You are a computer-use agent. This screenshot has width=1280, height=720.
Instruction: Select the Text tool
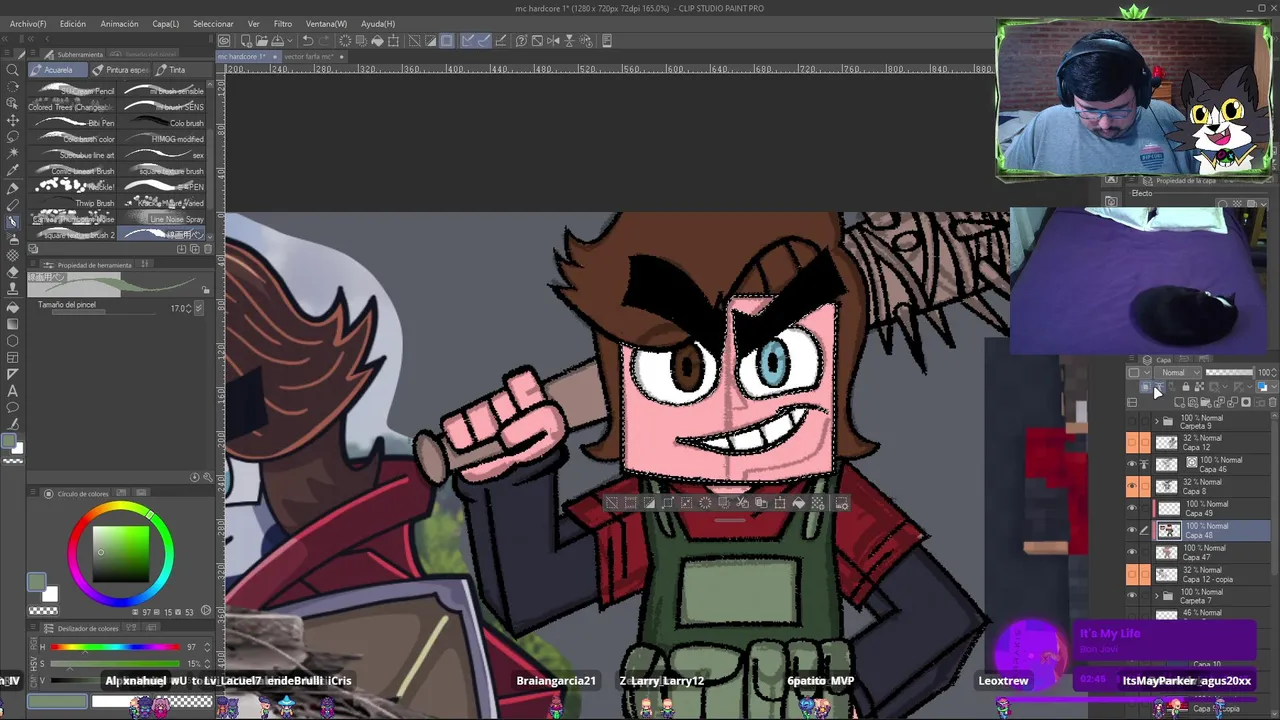(13, 391)
